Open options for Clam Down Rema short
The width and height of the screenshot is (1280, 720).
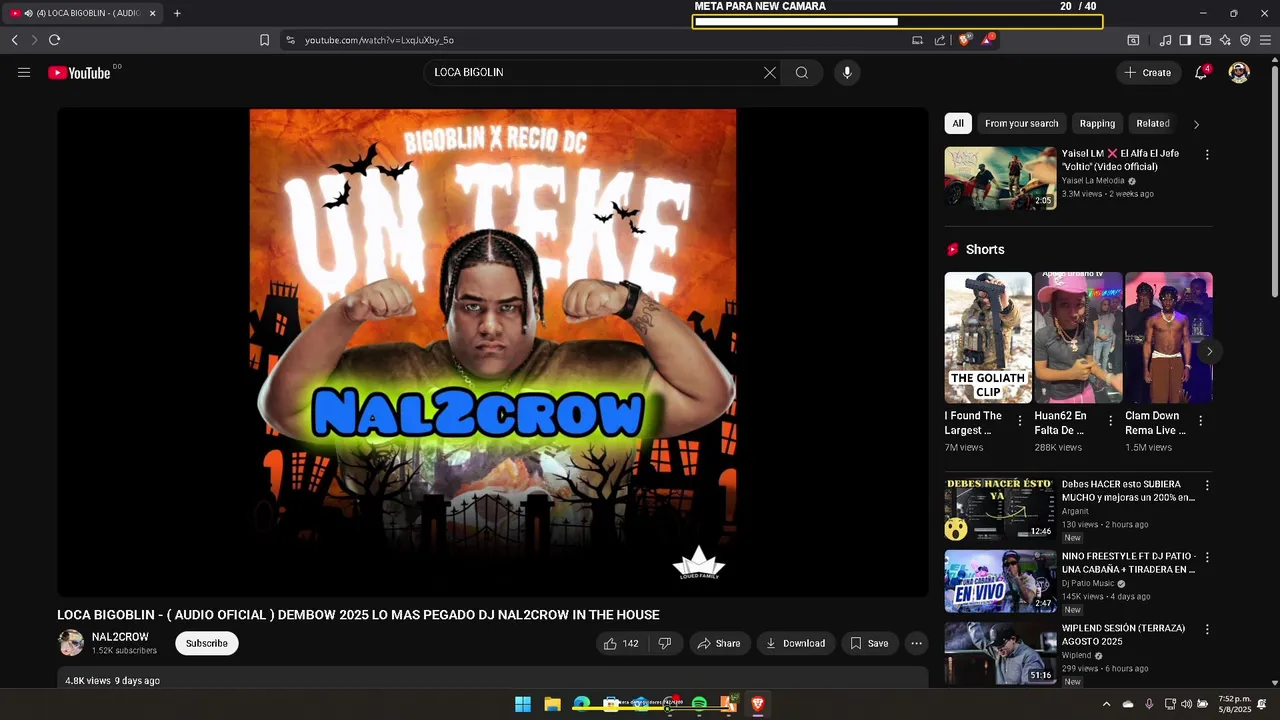click(1200, 421)
